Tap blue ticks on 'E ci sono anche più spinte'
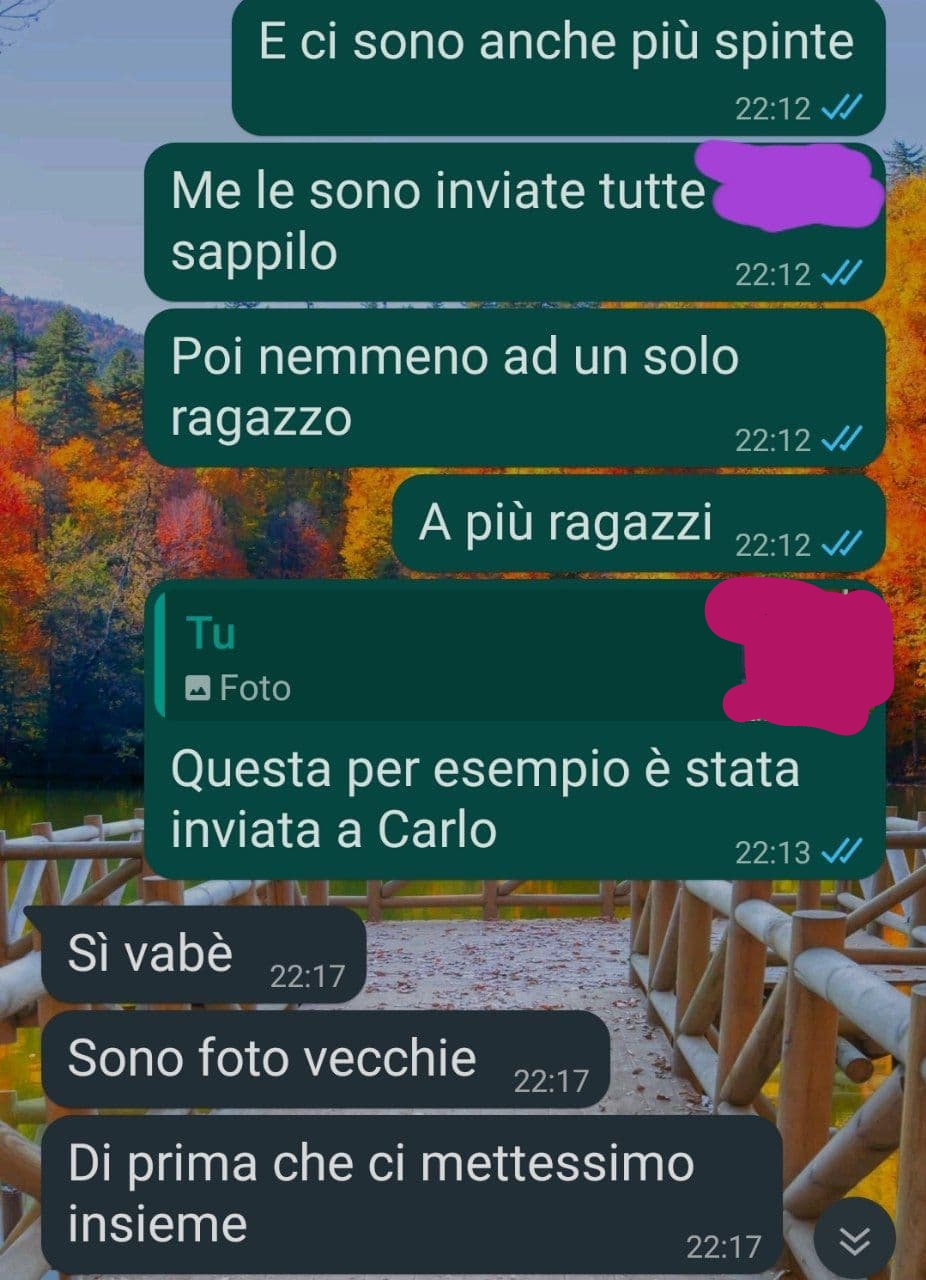The width and height of the screenshot is (926, 1280). (x=841, y=107)
